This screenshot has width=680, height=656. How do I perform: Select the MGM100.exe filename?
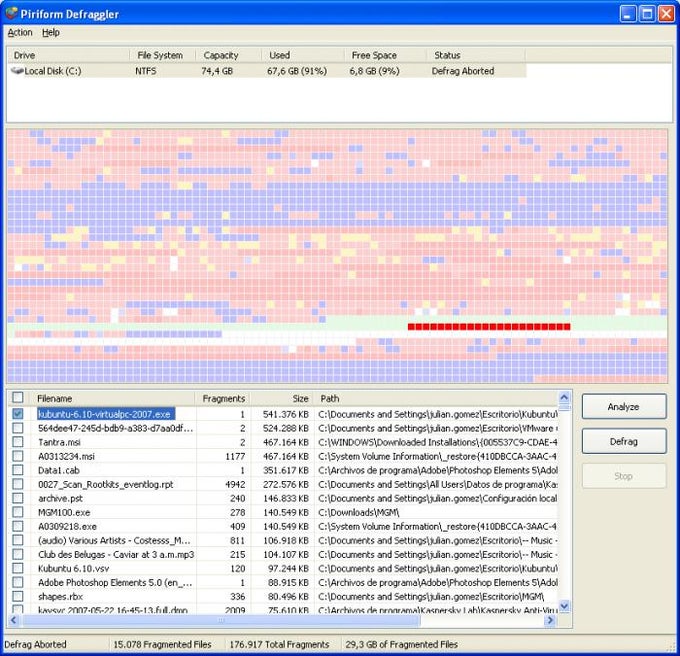click(64, 512)
